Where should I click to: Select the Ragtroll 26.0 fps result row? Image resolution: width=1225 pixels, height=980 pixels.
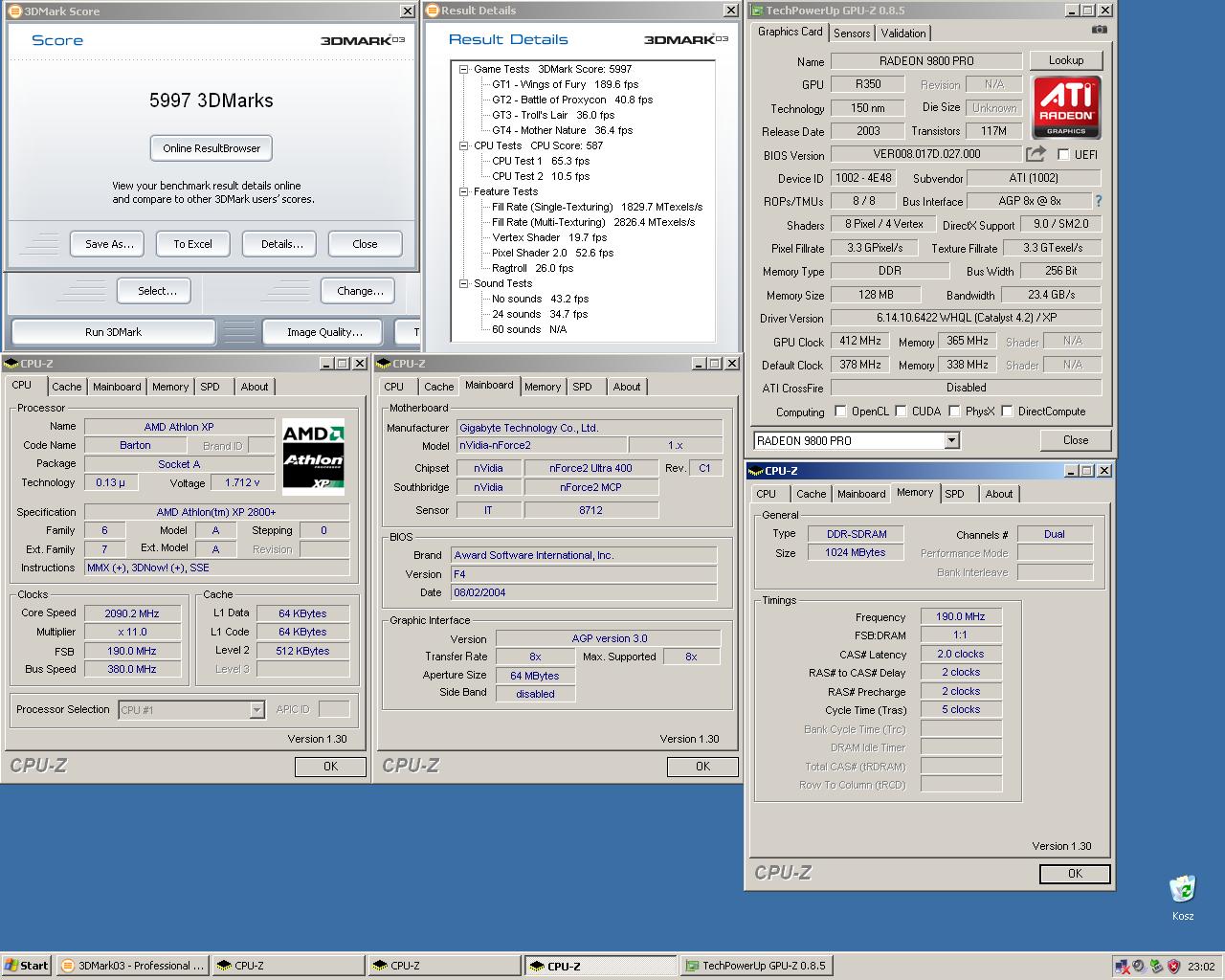[532, 268]
